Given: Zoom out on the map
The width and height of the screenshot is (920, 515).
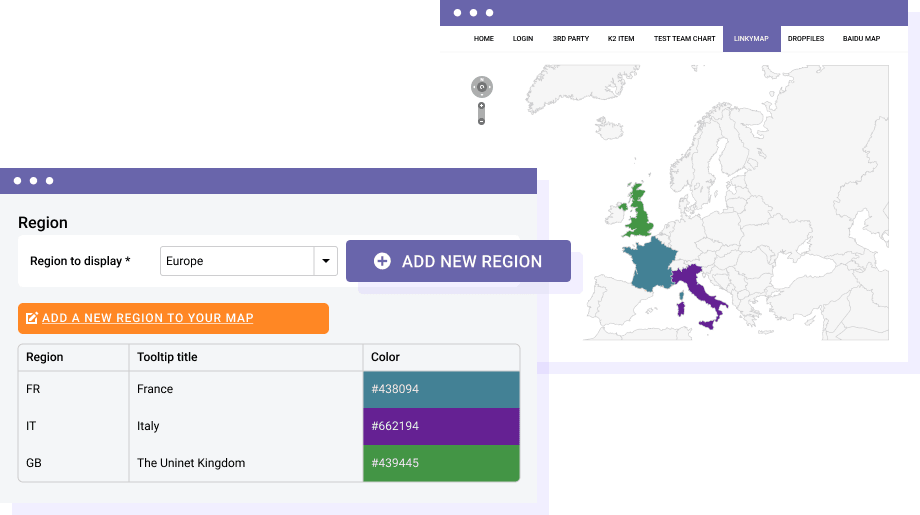Looking at the screenshot, I should 481,120.
